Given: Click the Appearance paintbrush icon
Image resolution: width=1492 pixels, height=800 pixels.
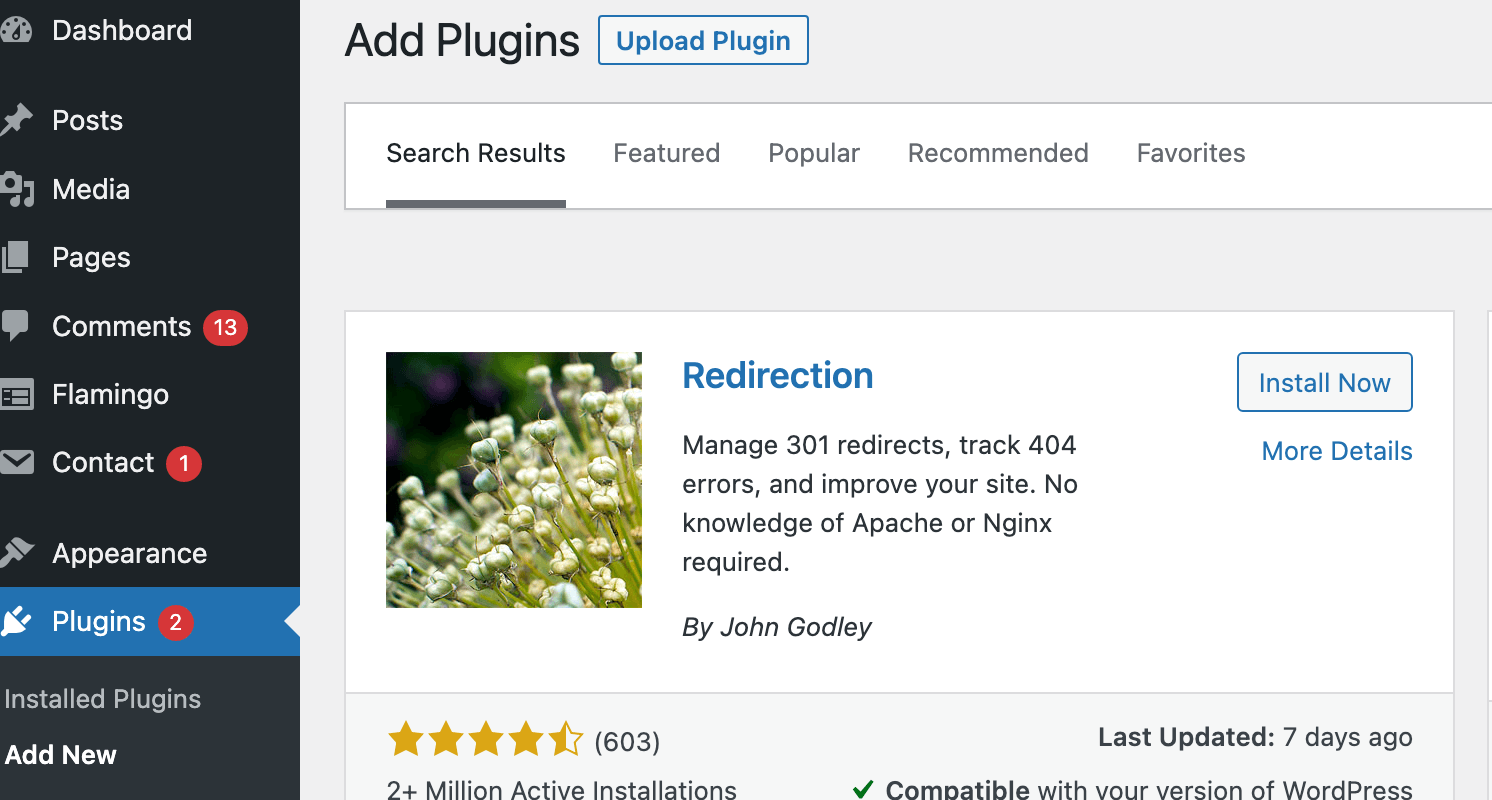Looking at the screenshot, I should click(x=16, y=553).
